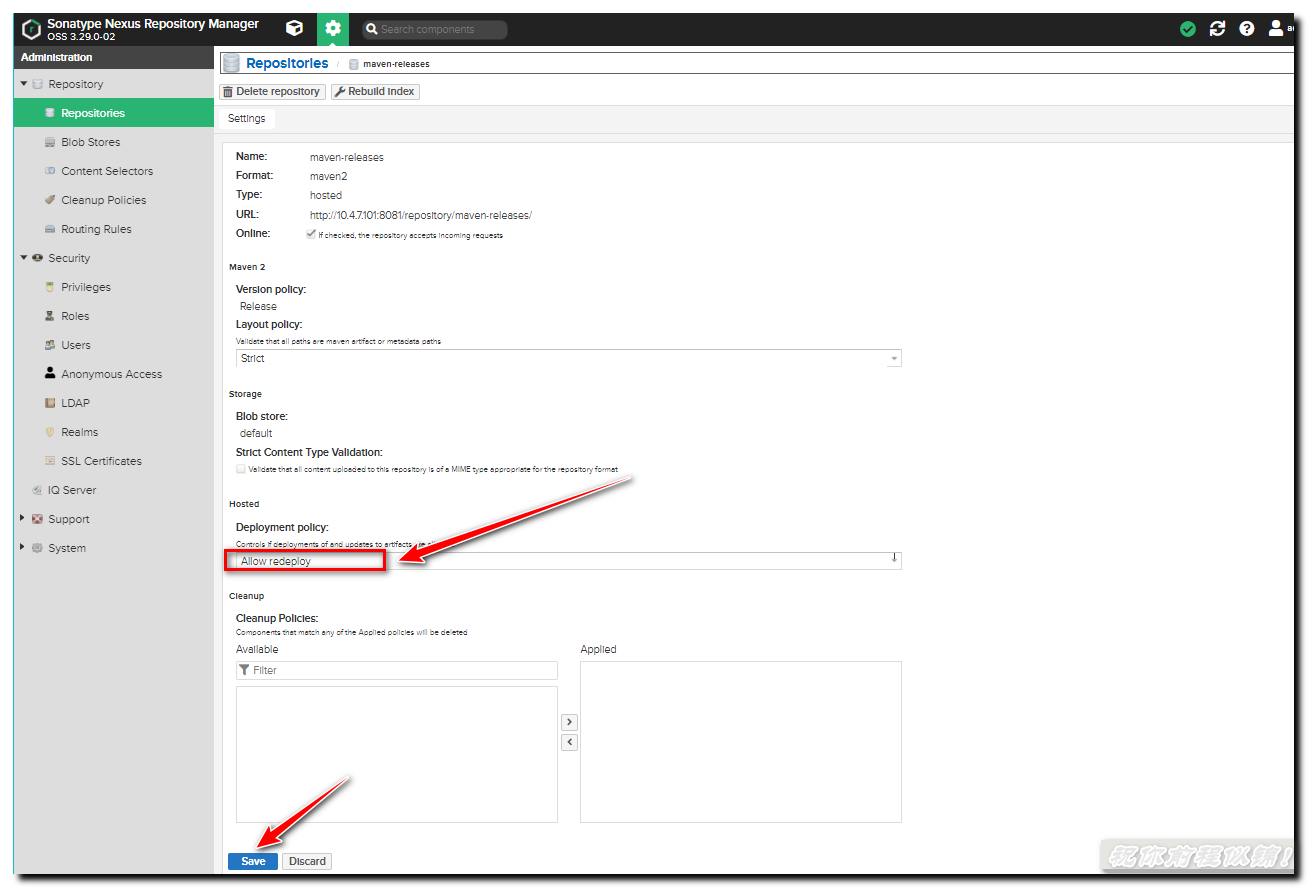The image size is (1308, 888).
Task: Click the green system status check icon
Action: click(x=1188, y=29)
